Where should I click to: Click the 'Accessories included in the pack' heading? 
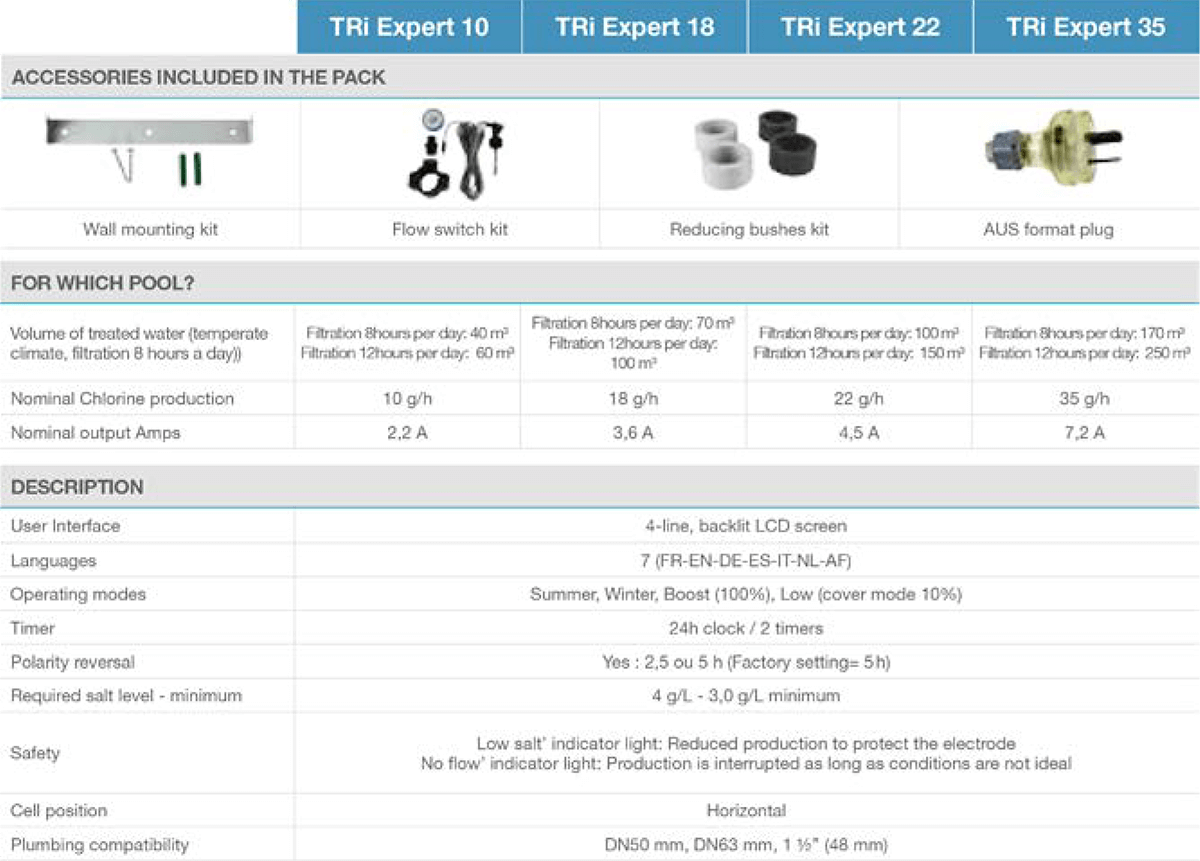coord(198,78)
